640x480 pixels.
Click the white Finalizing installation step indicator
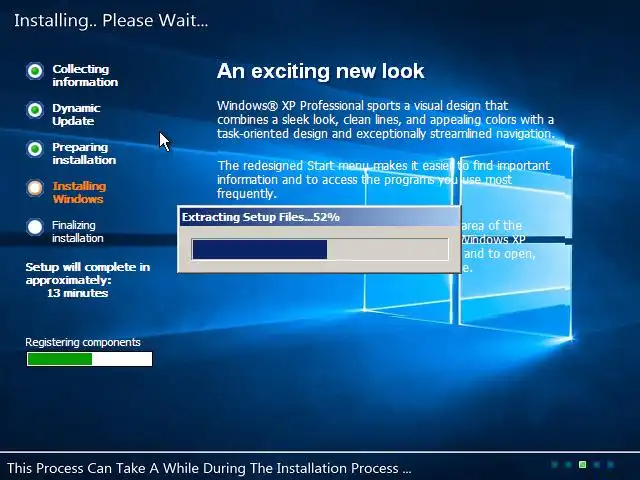pos(35,227)
